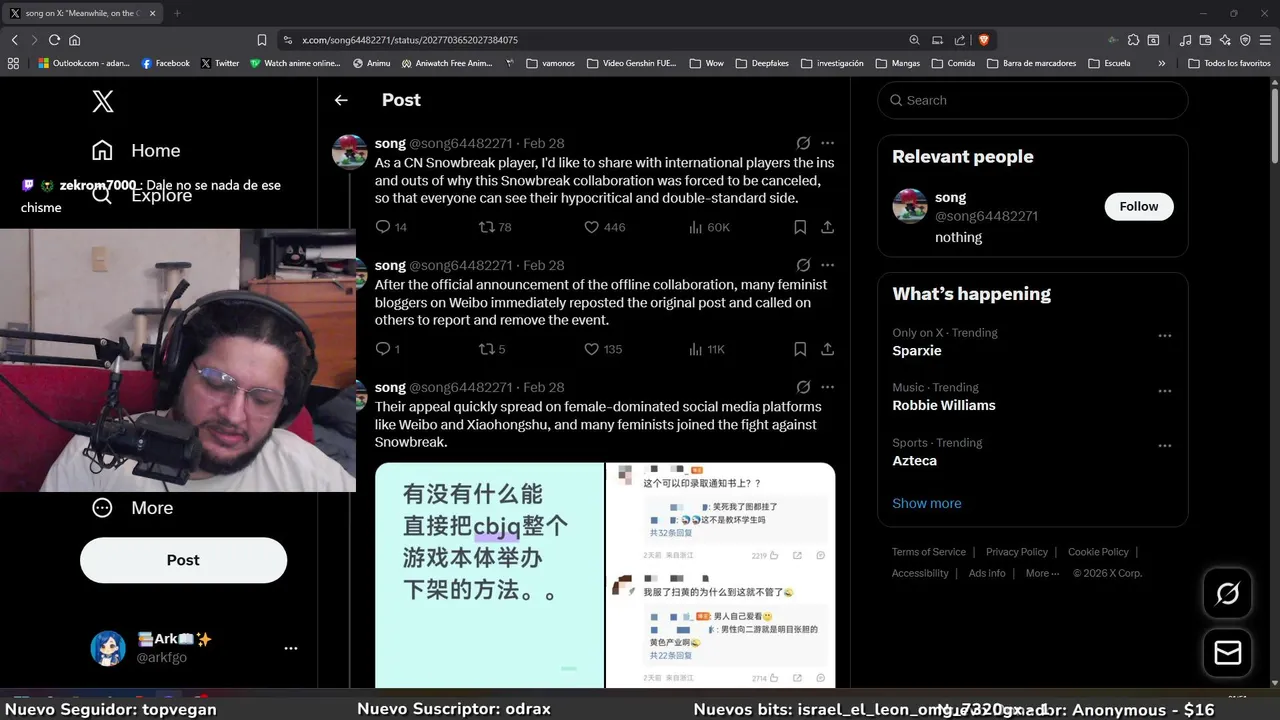Reload the page in browser toolbar
The width and height of the screenshot is (1280, 720).
(x=54, y=40)
